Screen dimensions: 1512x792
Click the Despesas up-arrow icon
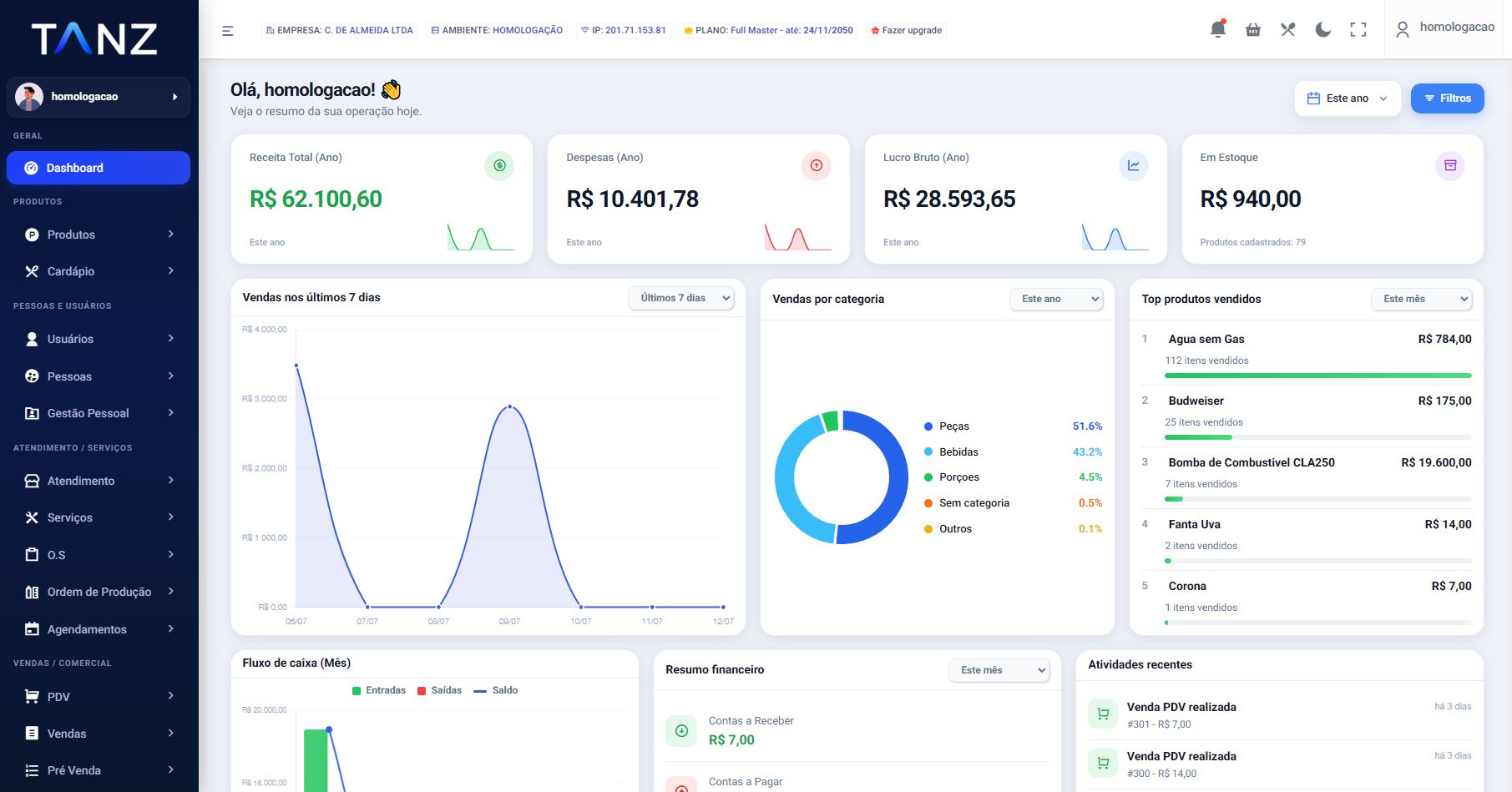(817, 165)
